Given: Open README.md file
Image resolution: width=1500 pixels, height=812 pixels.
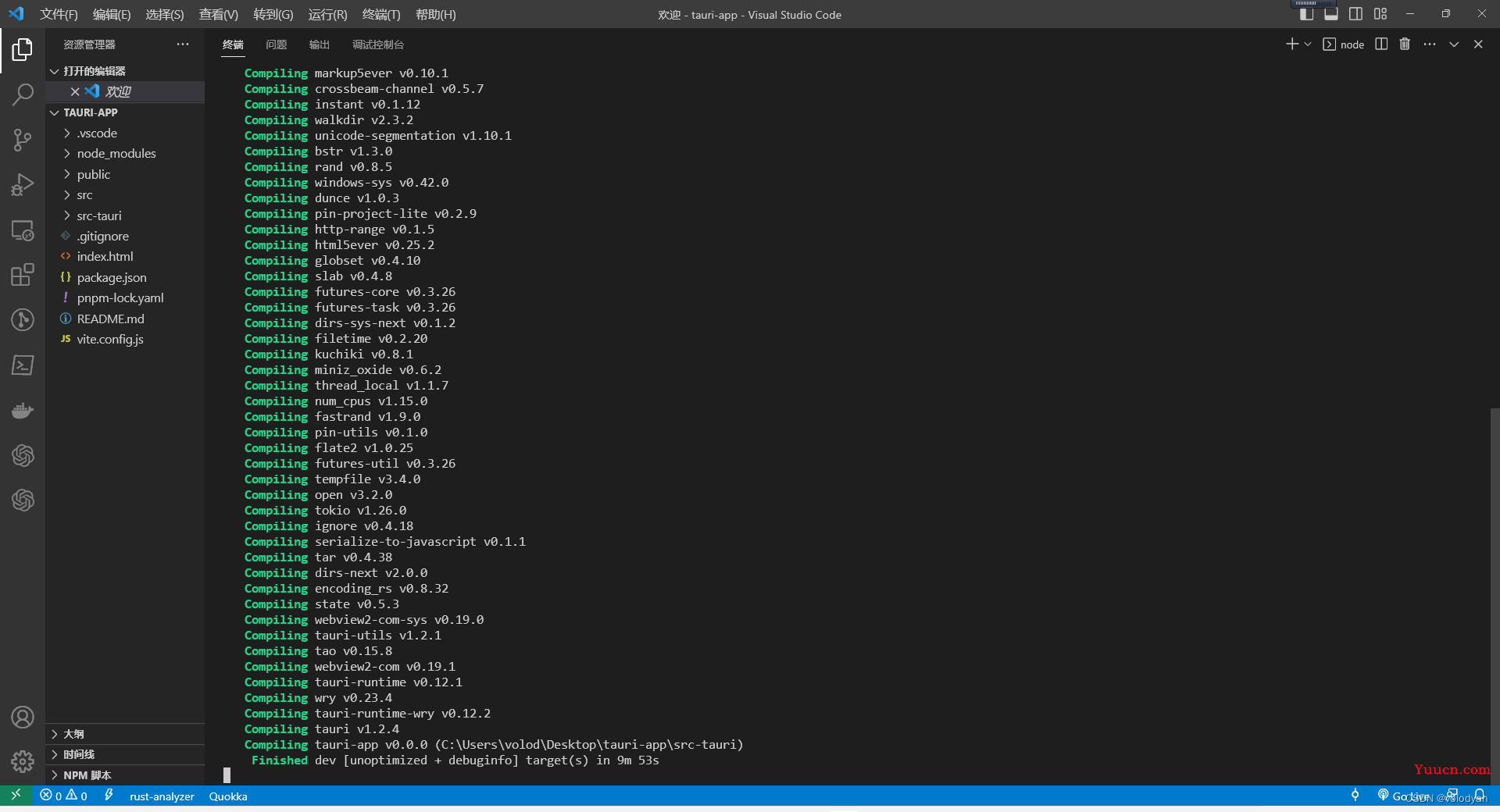Looking at the screenshot, I should pyautogui.click(x=125, y=319).
